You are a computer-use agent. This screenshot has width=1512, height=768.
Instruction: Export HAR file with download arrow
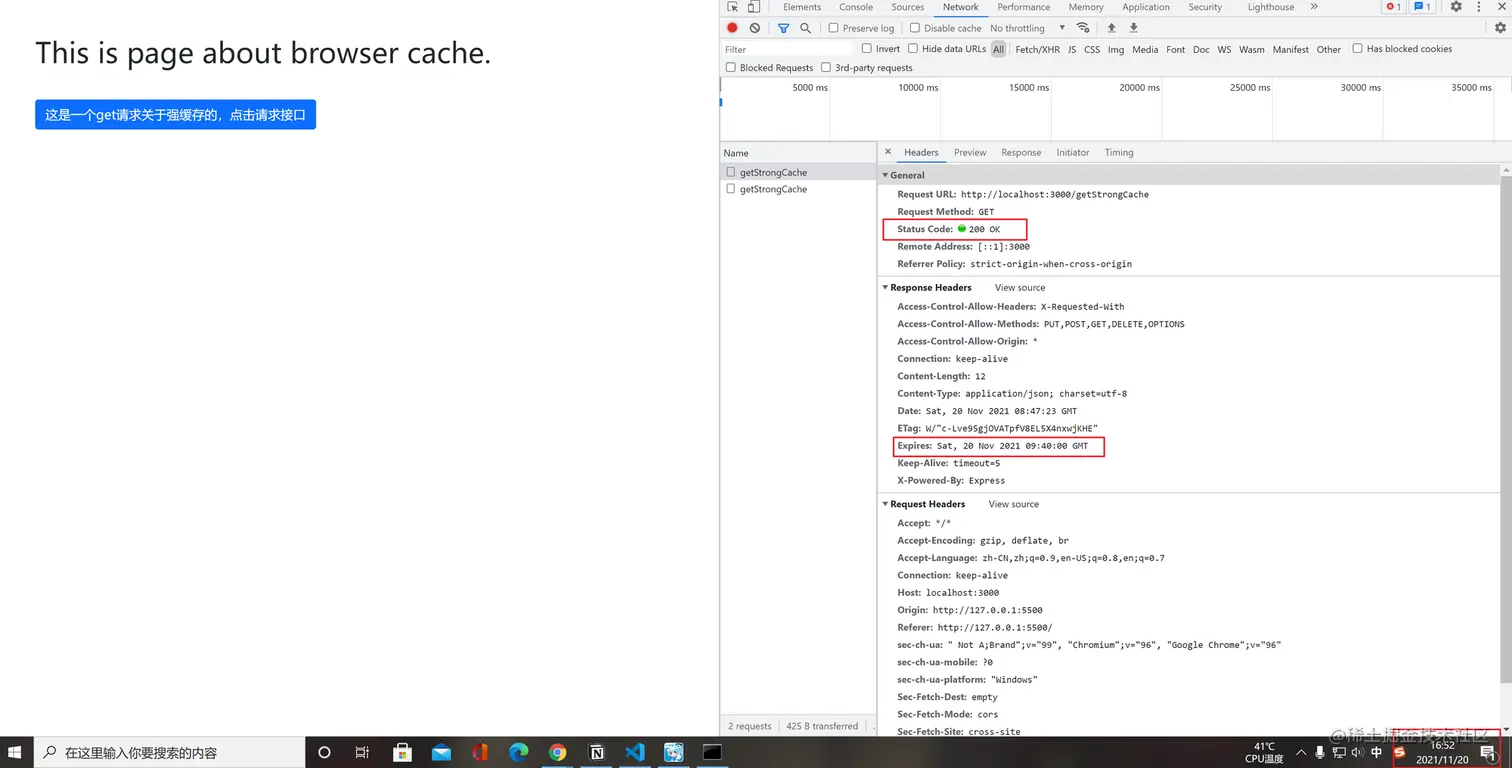pyautogui.click(x=1133, y=28)
